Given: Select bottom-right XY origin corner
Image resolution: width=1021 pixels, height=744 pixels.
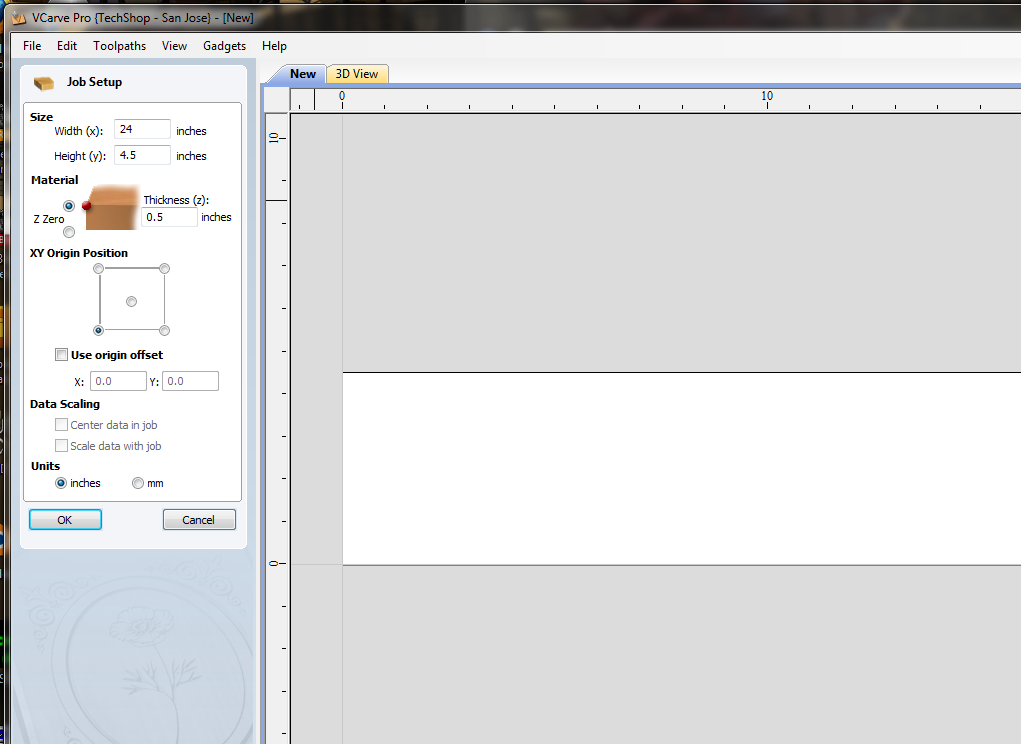Looking at the screenshot, I should [x=164, y=331].
